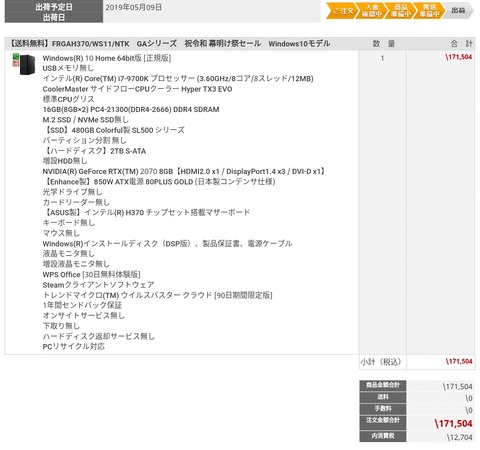Click the 発送準備中 progress step

(x=429, y=10)
